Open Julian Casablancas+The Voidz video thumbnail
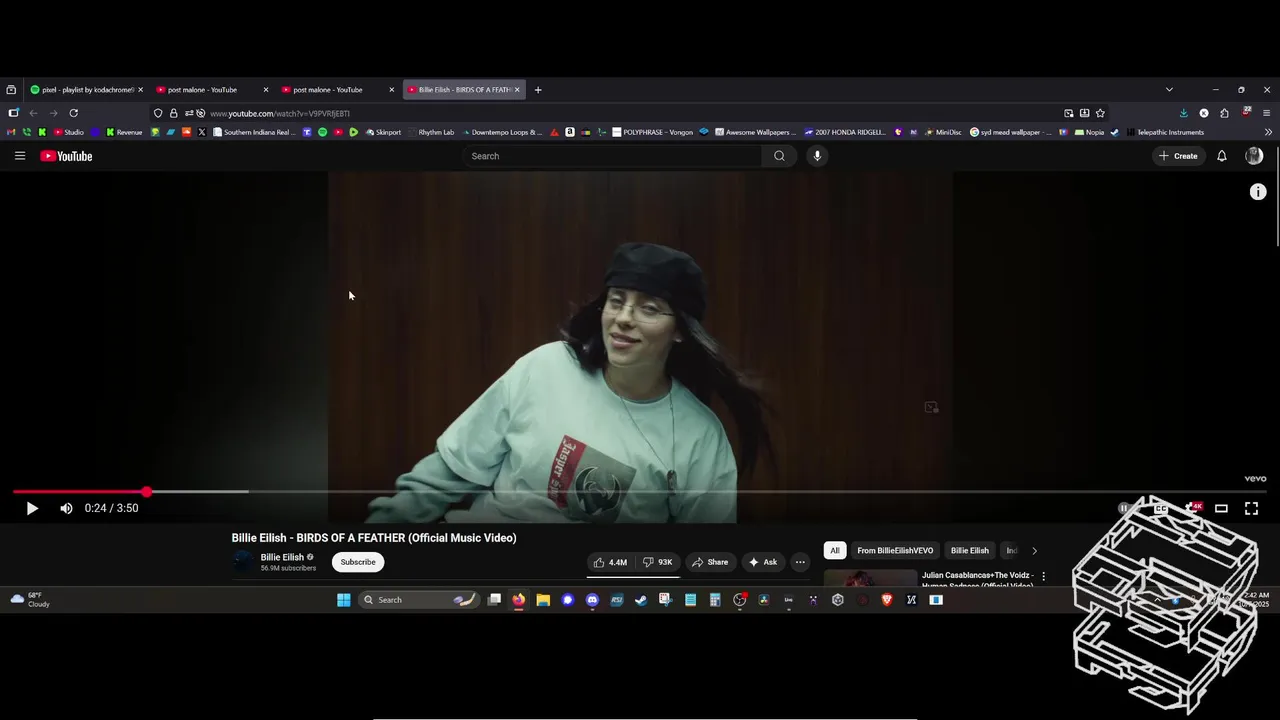 click(870, 578)
